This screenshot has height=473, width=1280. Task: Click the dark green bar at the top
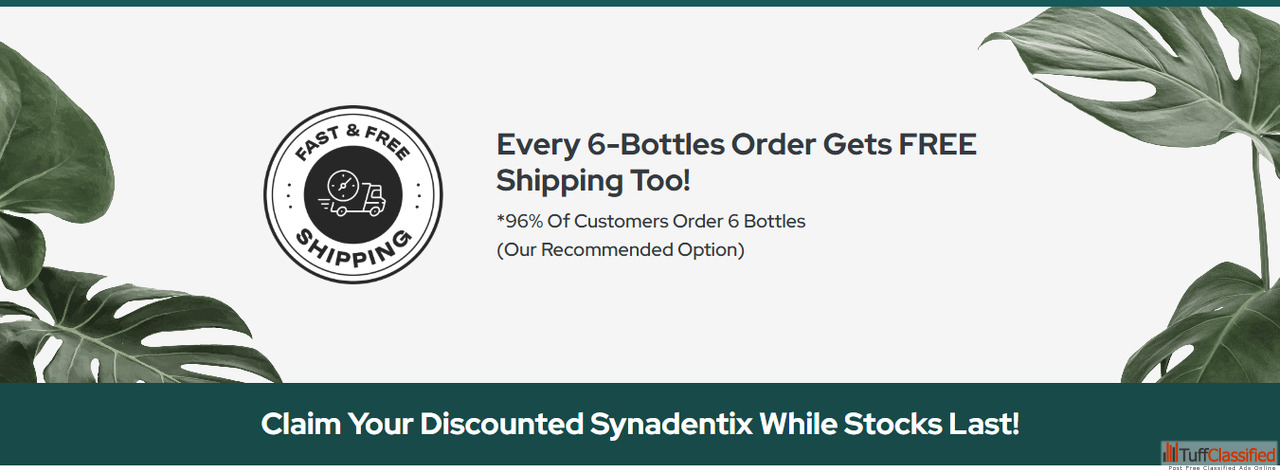(640, 3)
